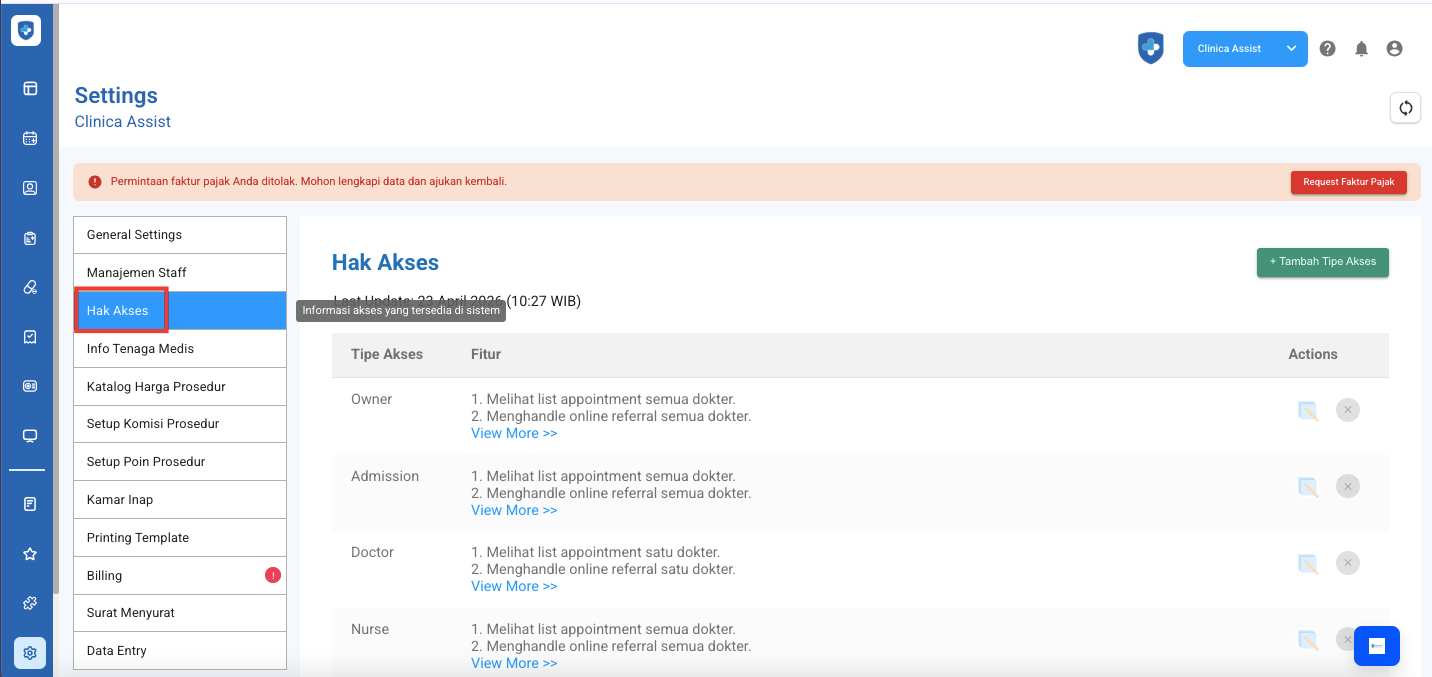Click edit icon for Doctor row
This screenshot has height=677, width=1432.
pyautogui.click(x=1307, y=563)
